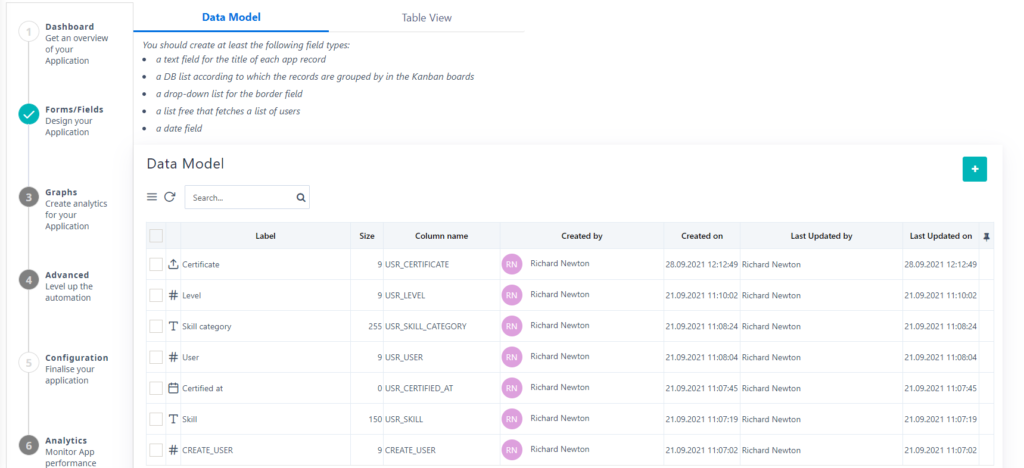The image size is (1024, 468).
Task: Click the text icon for Skill row
Action: 173,419
